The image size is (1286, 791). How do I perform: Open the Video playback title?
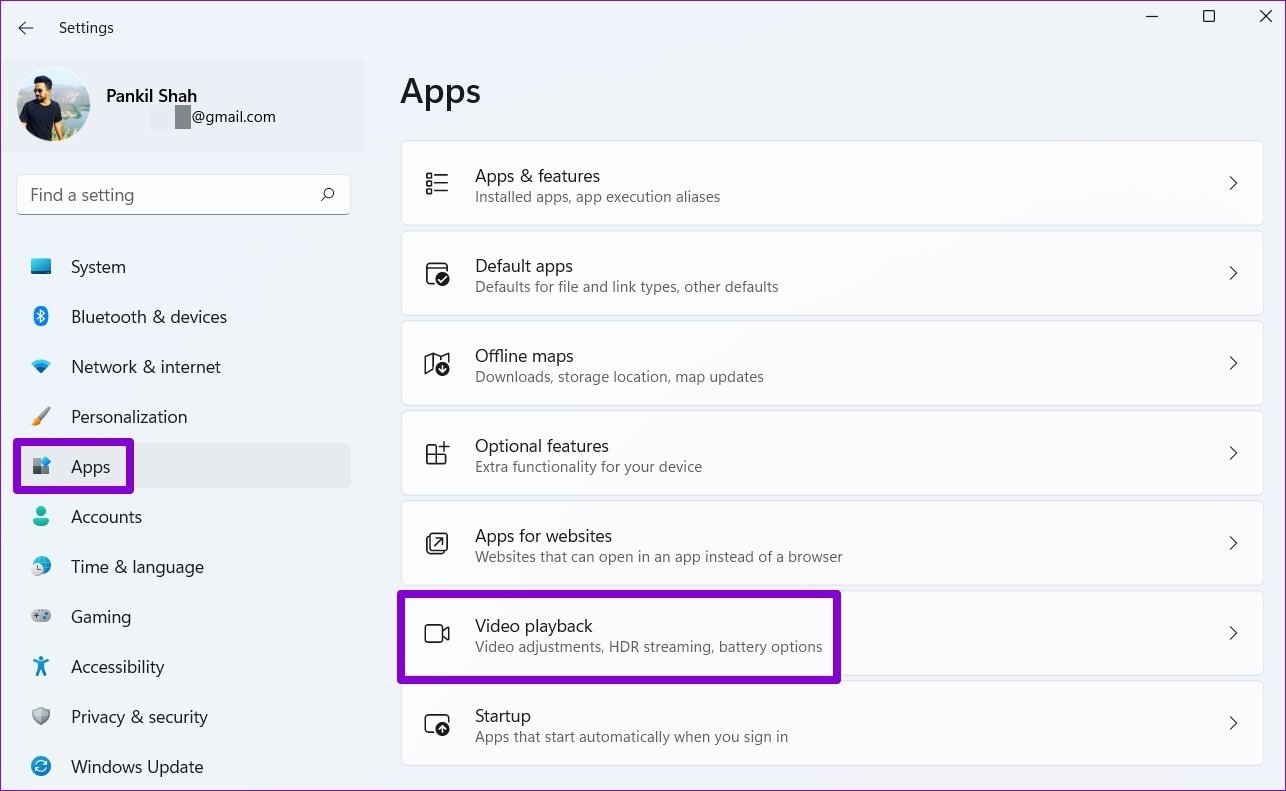(x=534, y=626)
